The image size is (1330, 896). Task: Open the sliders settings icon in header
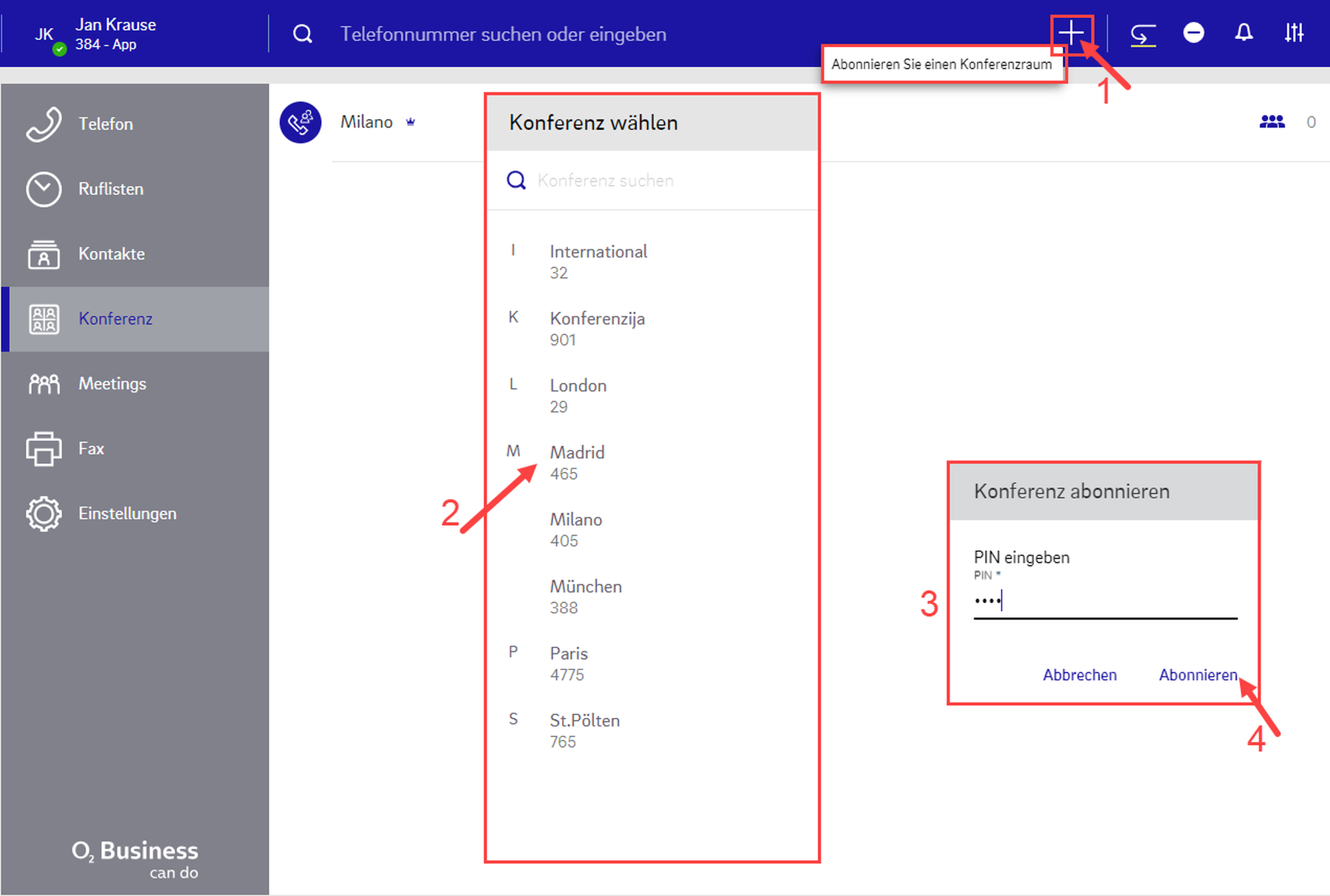coord(1293,33)
